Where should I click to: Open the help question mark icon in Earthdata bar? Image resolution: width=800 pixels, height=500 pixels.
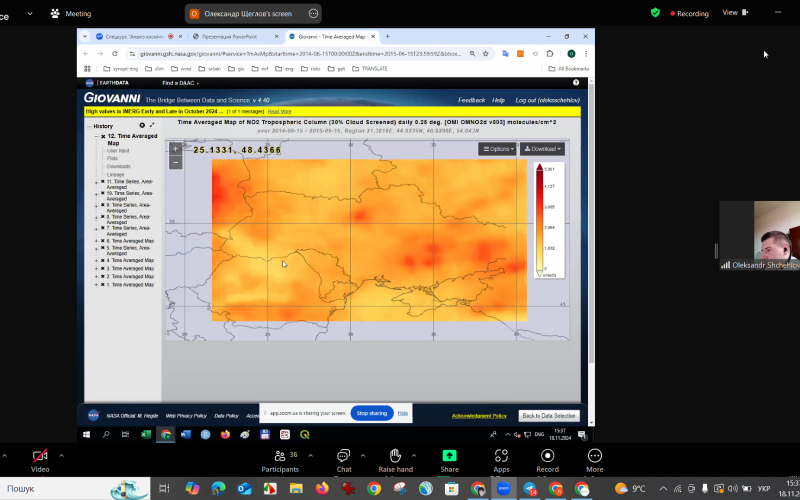tap(576, 83)
